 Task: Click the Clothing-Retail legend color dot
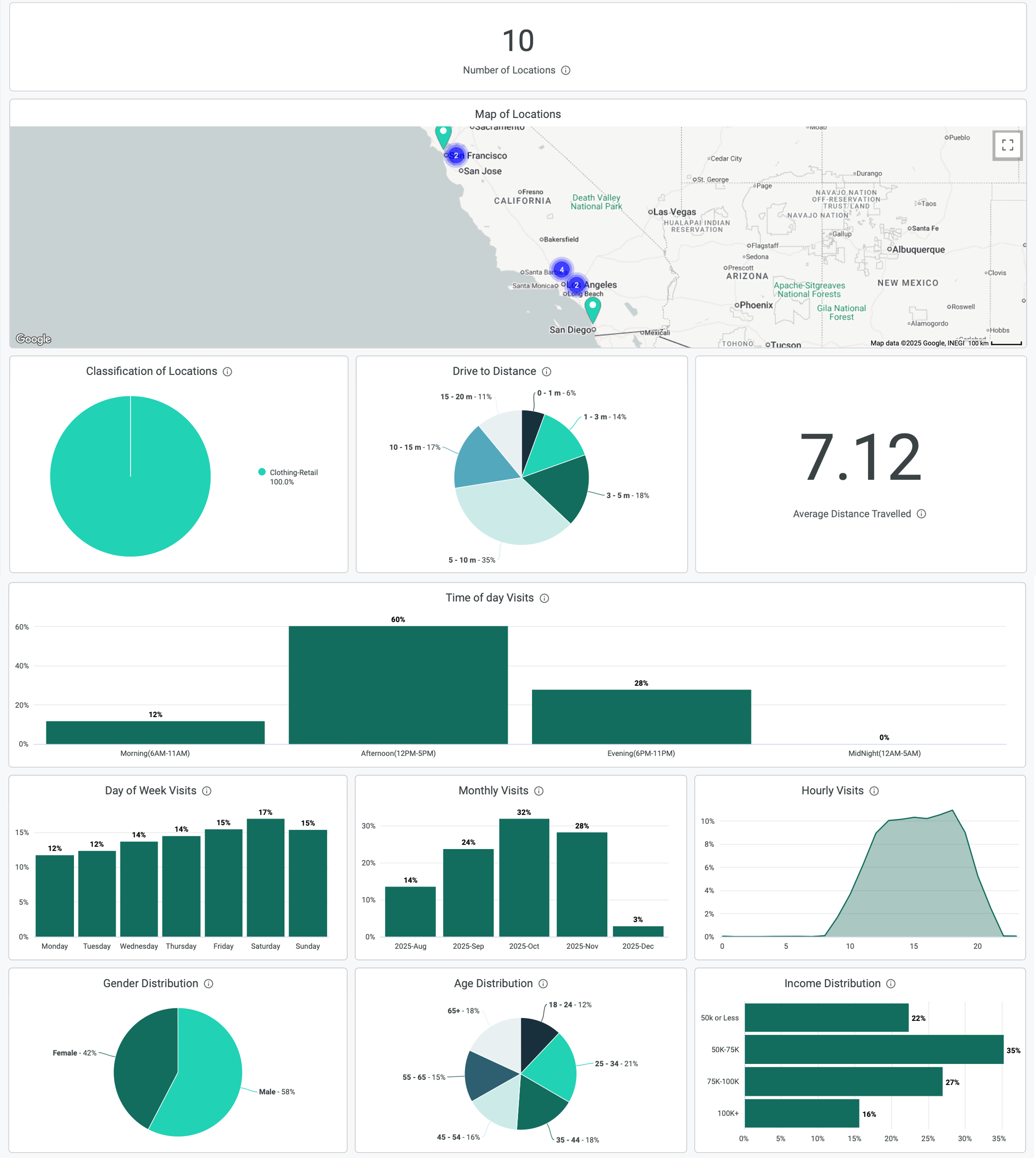(262, 471)
